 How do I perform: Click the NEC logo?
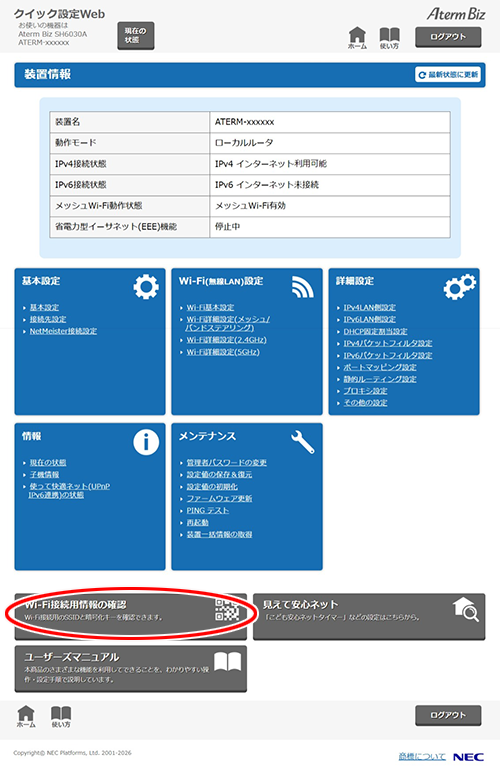(468, 757)
